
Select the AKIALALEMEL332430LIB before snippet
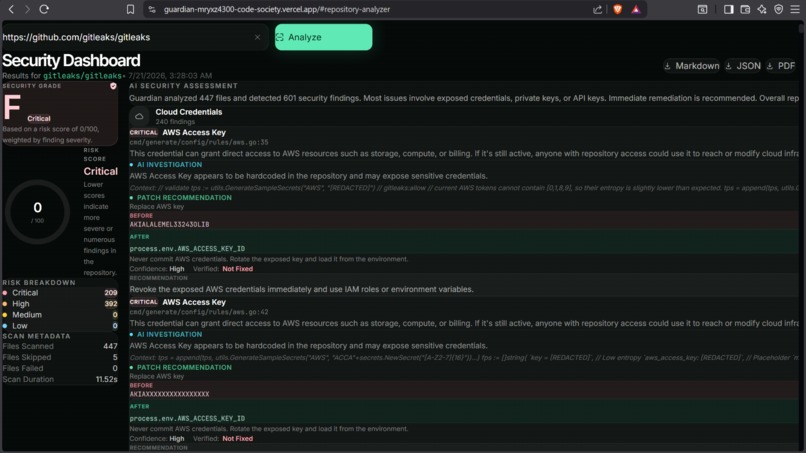coord(169,225)
